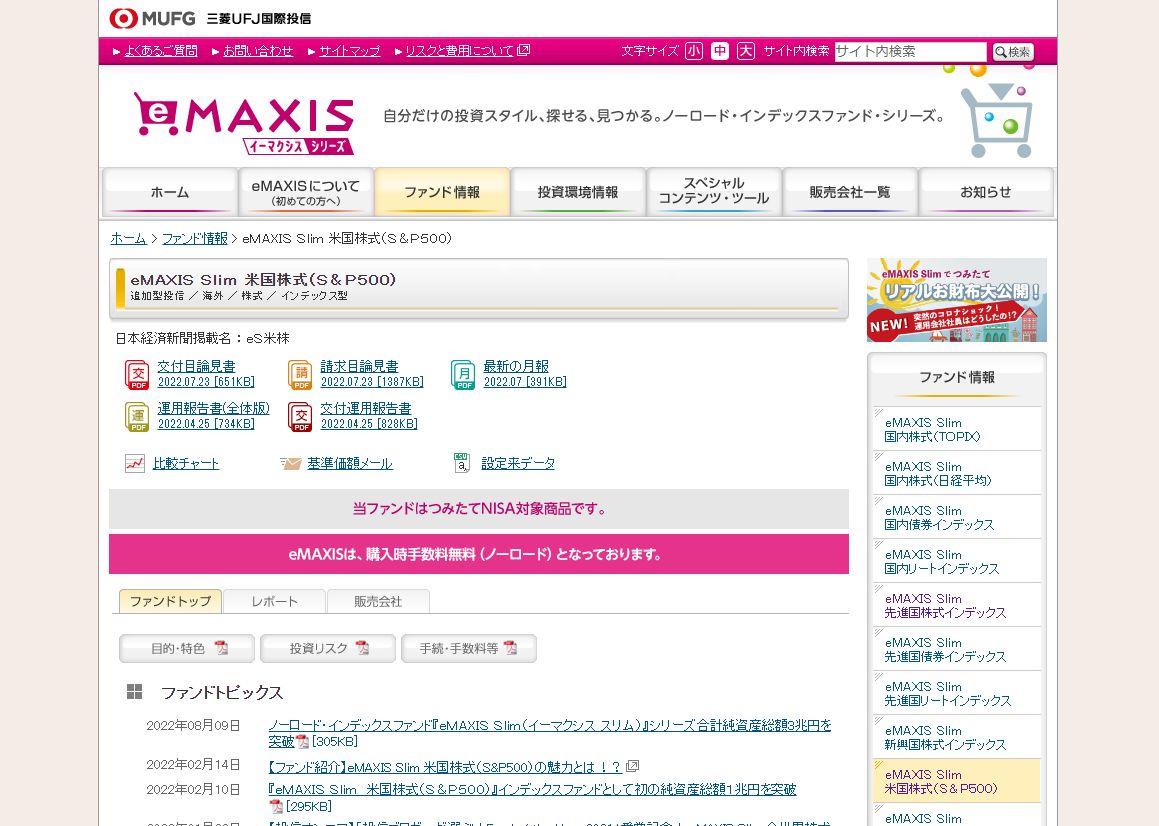
Task: Click PDF icon on 目的・特色 button
Action: pyautogui.click(x=221, y=648)
